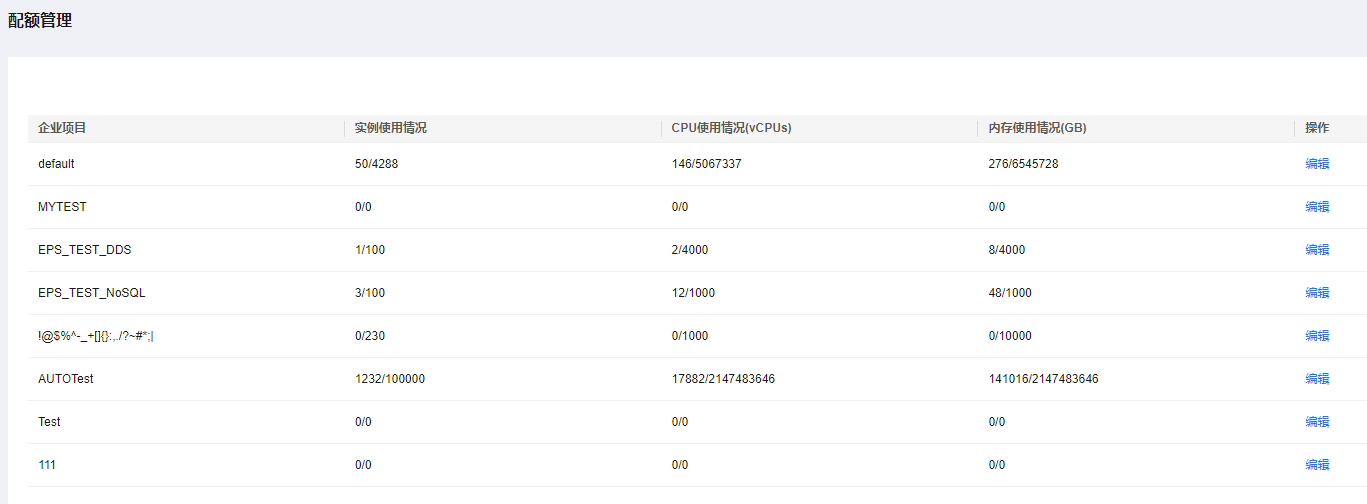Select the AUTOTest project name

tap(66, 379)
